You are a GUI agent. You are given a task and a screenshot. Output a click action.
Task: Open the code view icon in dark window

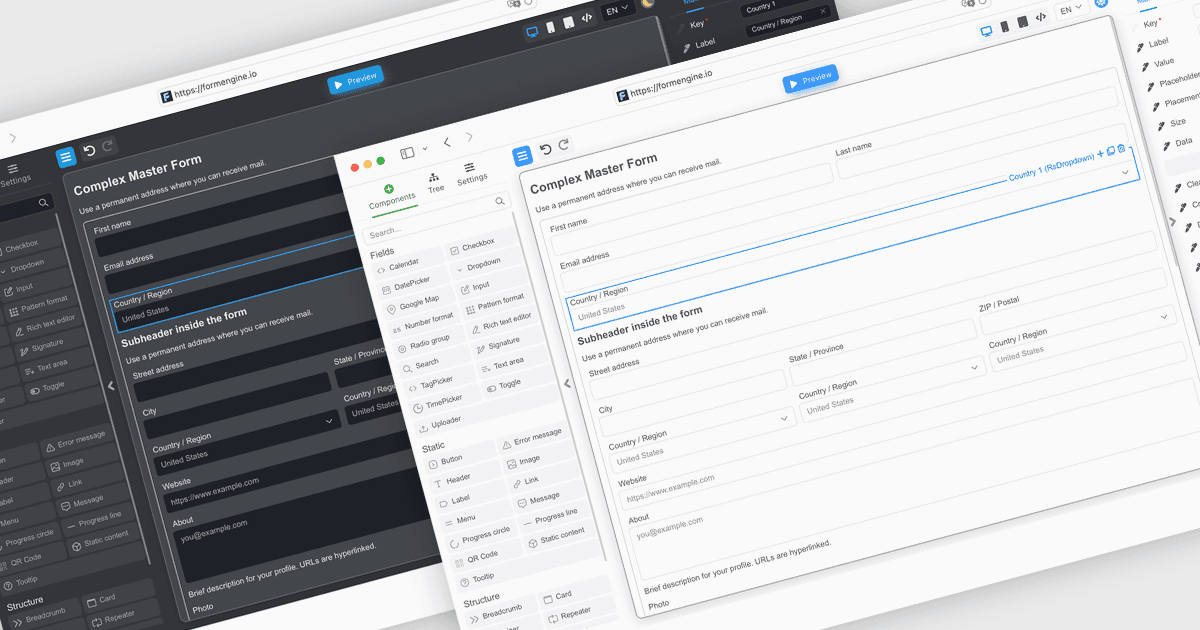586,19
